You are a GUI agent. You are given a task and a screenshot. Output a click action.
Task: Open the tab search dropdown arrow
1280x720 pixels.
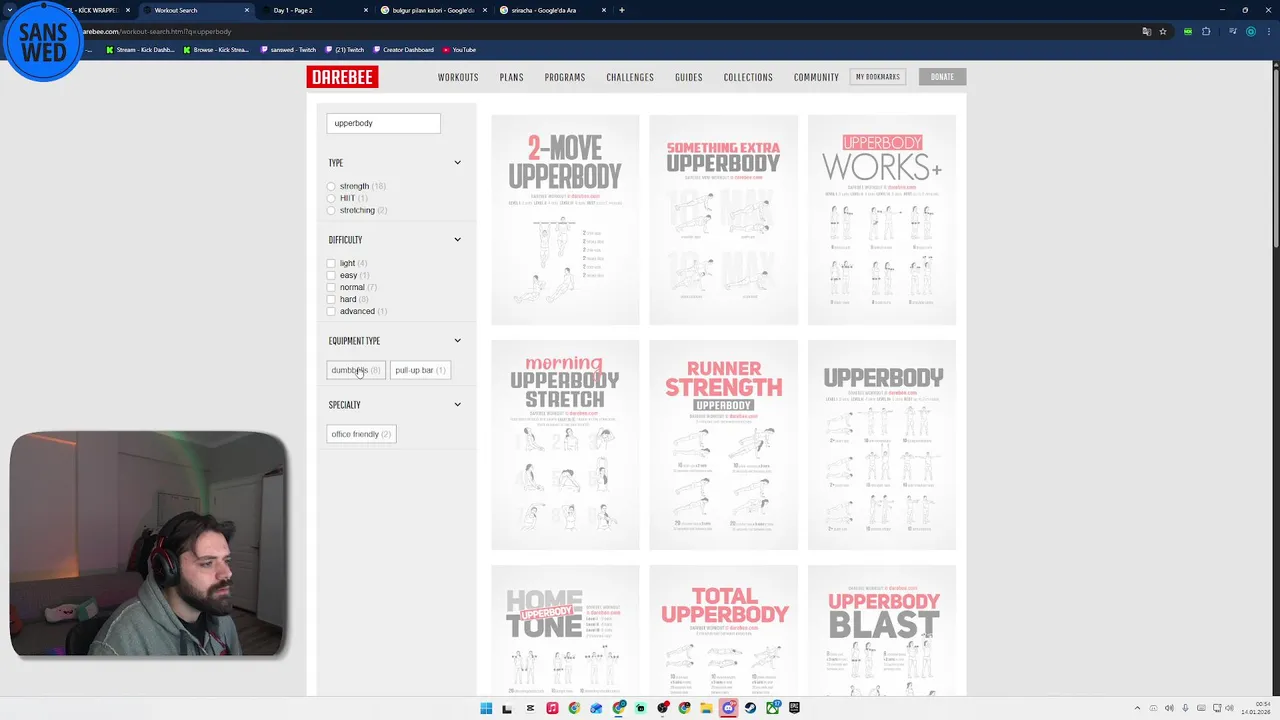click(x=10, y=10)
